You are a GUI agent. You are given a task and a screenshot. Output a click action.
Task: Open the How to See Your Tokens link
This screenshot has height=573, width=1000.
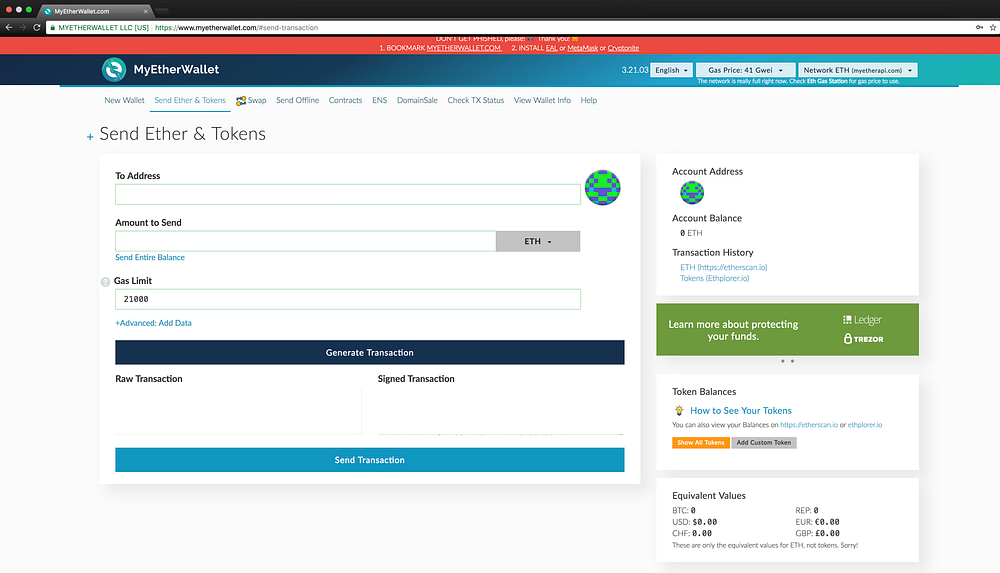click(740, 410)
